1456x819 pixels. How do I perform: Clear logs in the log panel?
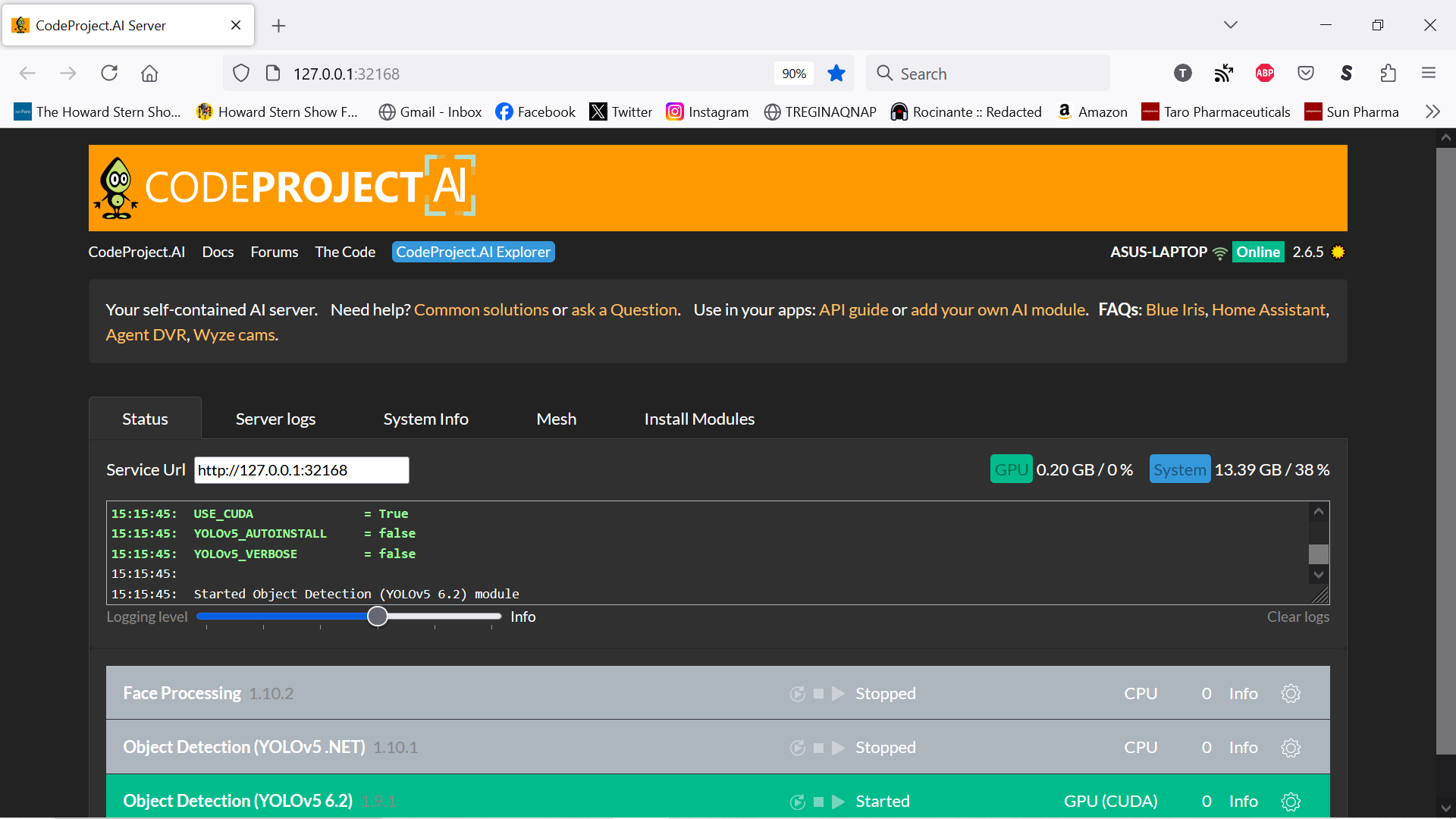1298,617
